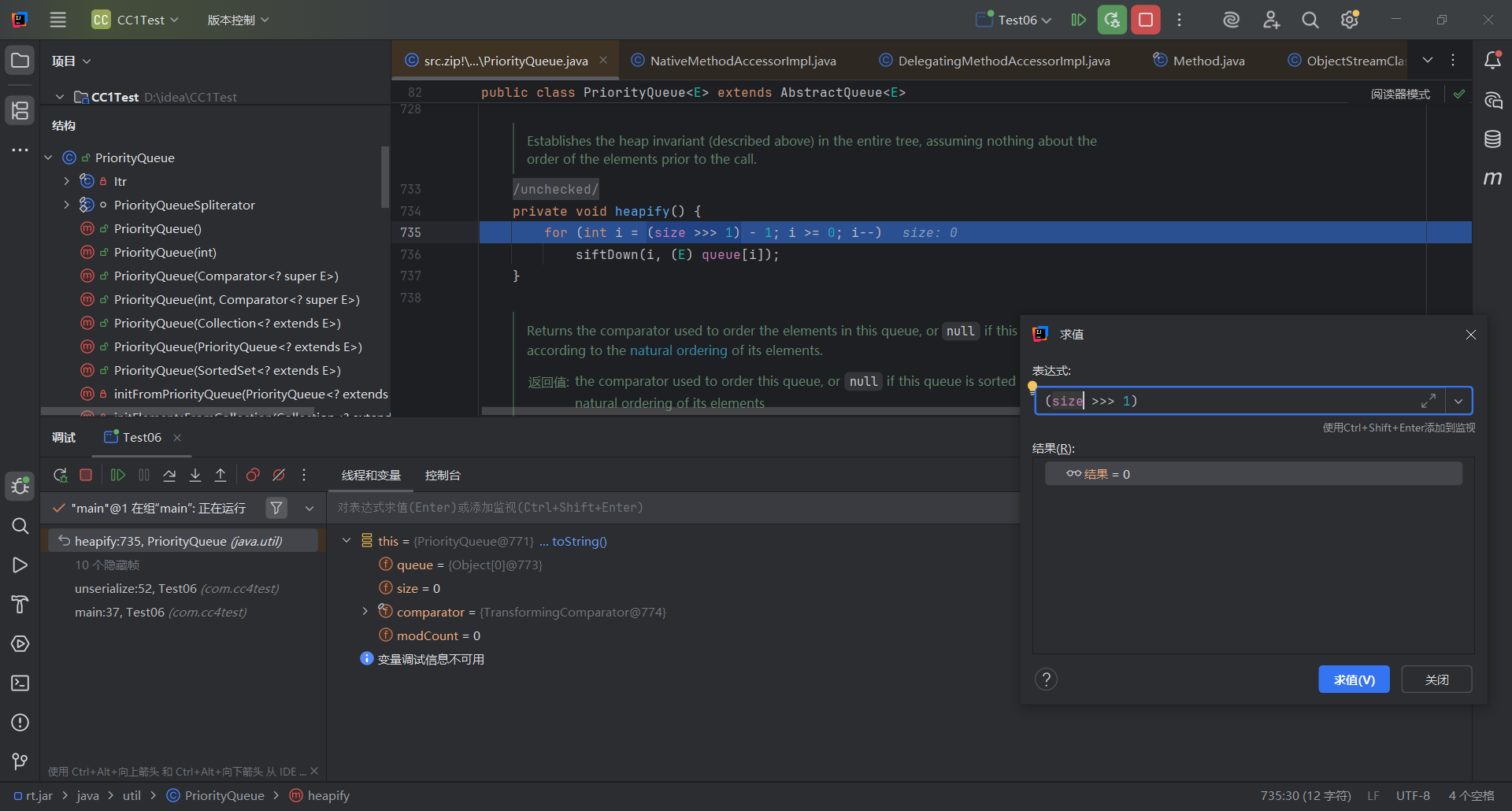Open expression history dropdown in Evaluate
The height and width of the screenshot is (811, 1512).
point(1458,401)
